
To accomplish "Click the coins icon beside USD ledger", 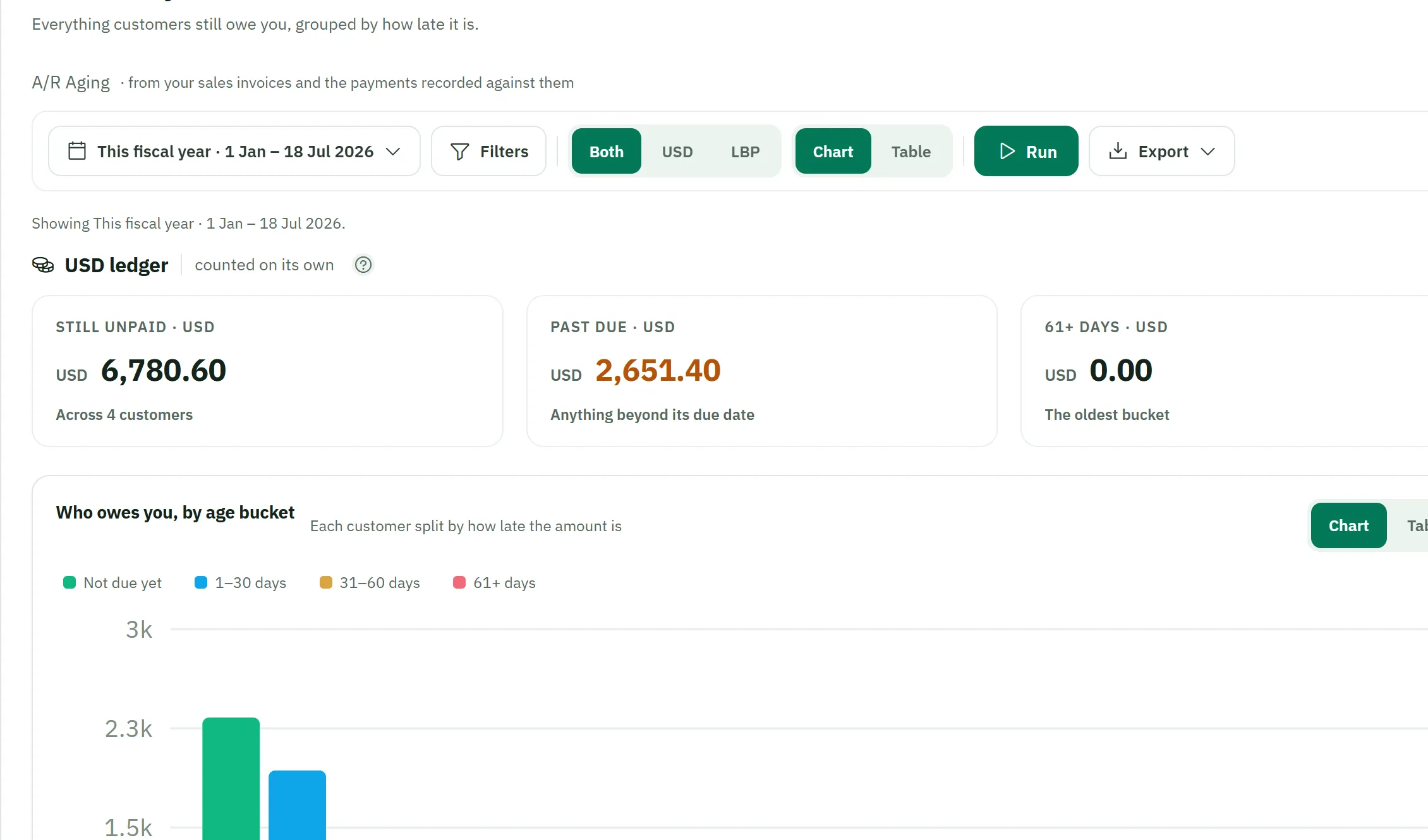I will point(43,265).
